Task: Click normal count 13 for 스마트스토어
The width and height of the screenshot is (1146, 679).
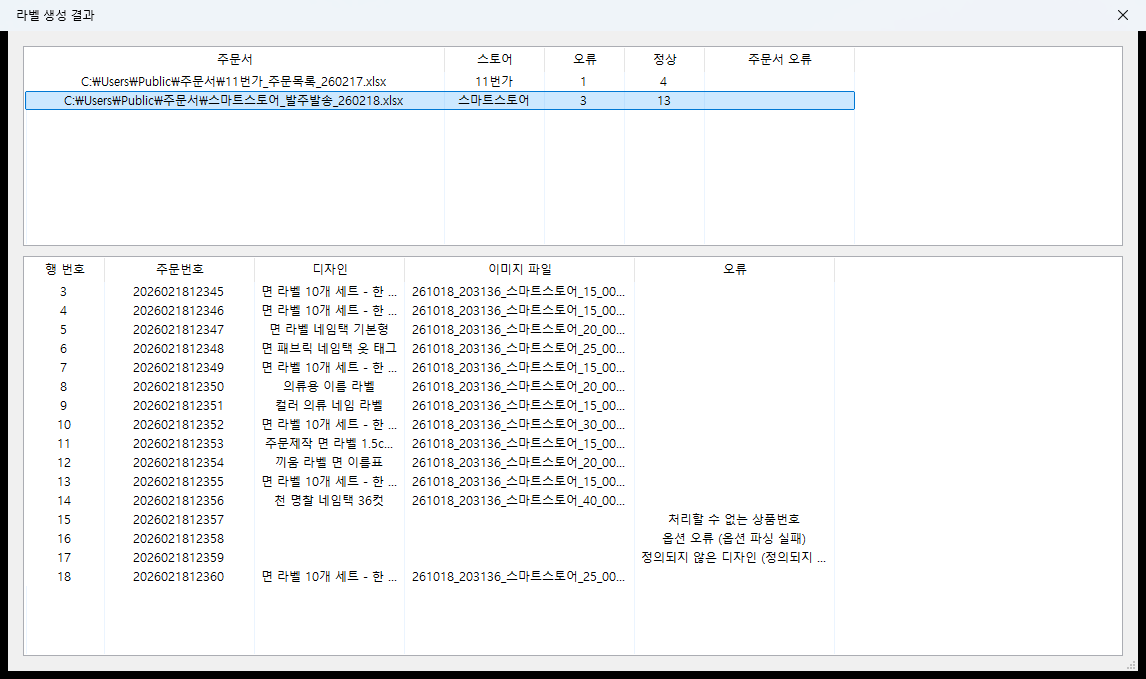Action: [664, 100]
